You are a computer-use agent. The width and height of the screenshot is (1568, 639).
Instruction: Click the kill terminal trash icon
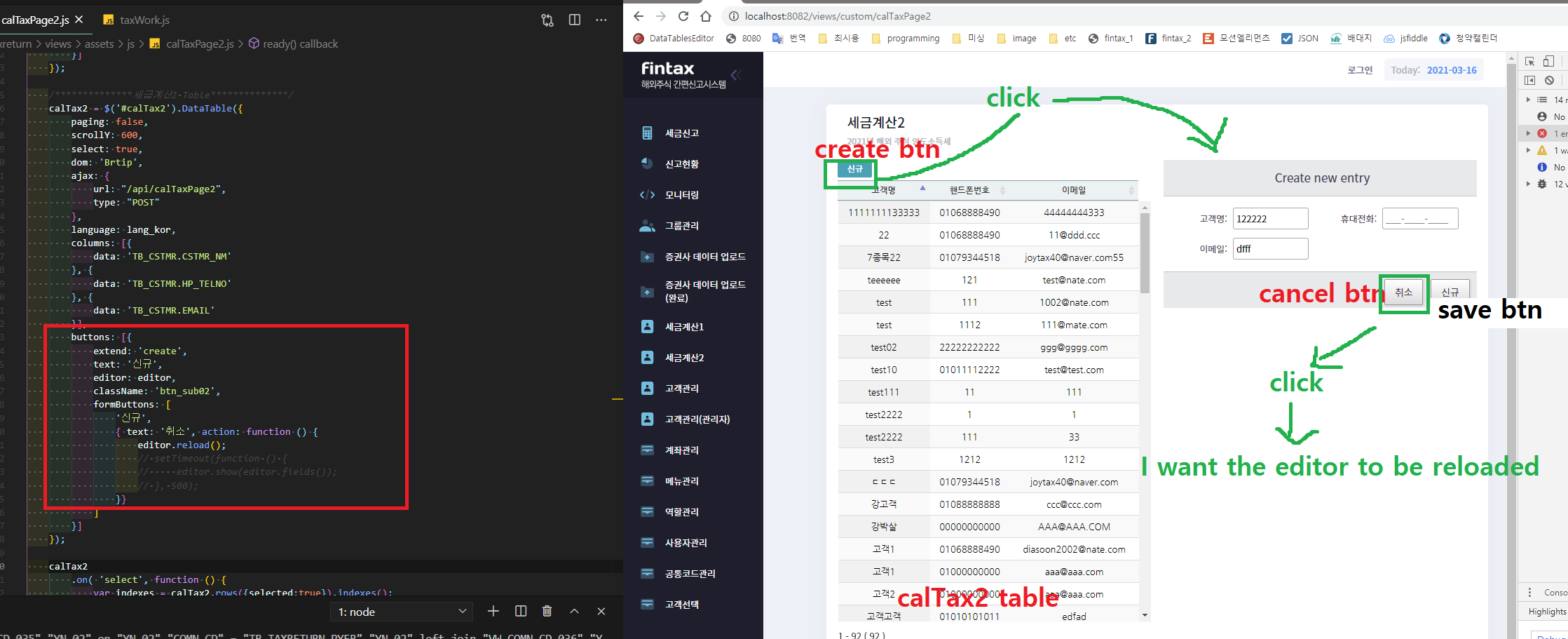(547, 611)
